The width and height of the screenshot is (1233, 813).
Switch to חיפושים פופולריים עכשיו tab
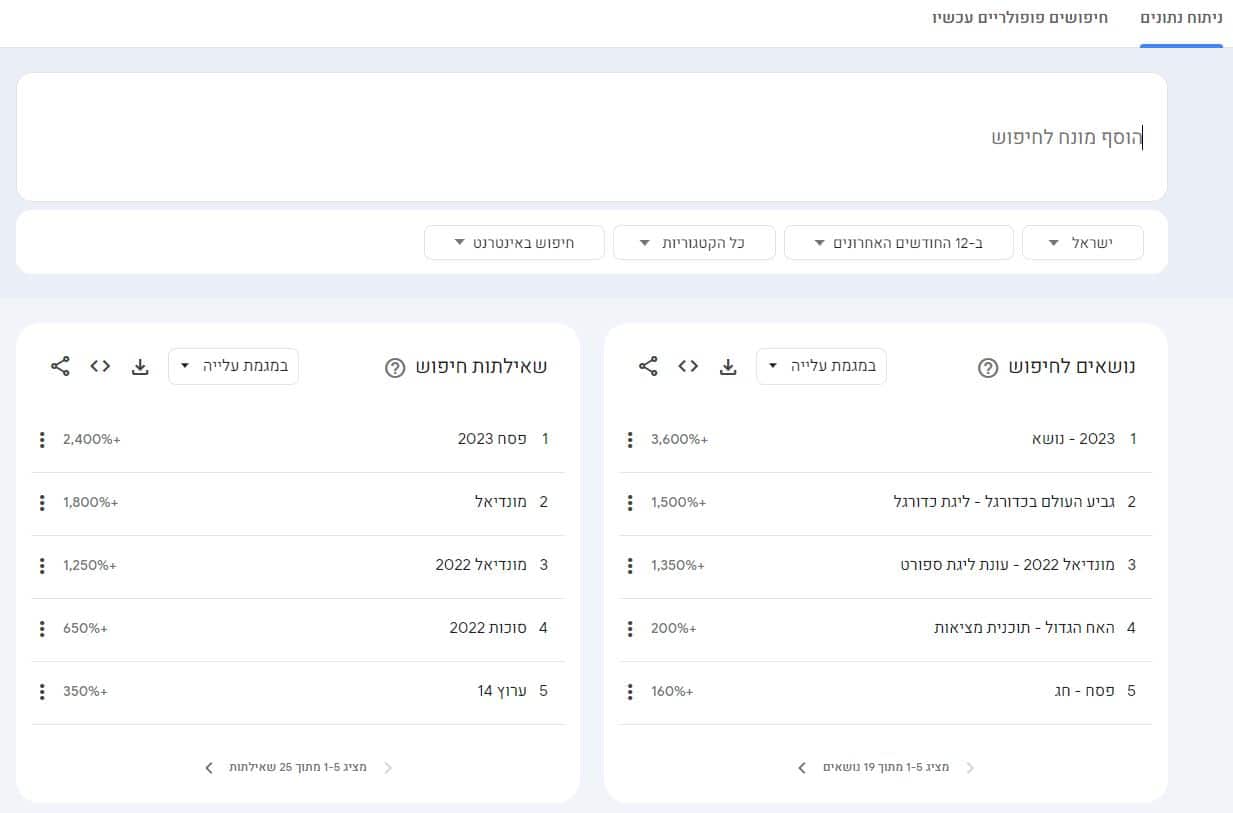tap(1020, 18)
